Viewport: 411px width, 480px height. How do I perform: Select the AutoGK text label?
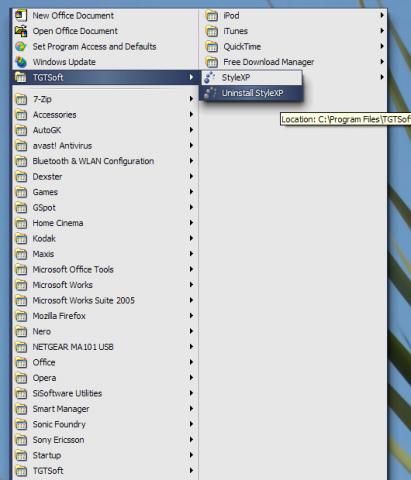(x=47, y=130)
